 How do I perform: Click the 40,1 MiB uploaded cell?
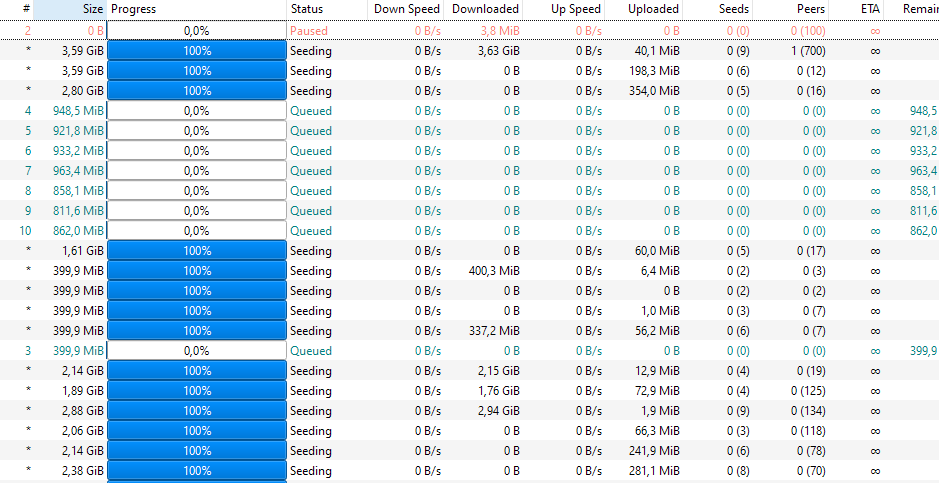pos(657,51)
